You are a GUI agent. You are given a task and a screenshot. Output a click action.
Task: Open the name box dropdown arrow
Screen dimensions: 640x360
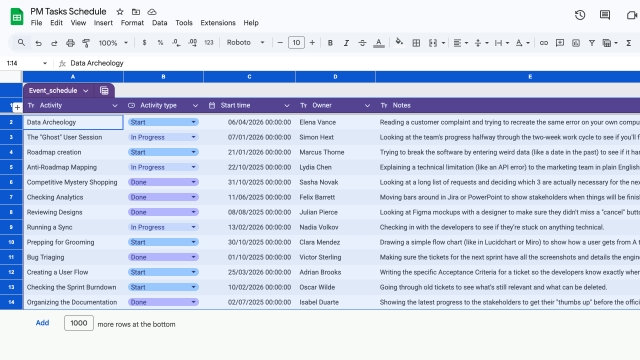pyautogui.click(x=45, y=63)
